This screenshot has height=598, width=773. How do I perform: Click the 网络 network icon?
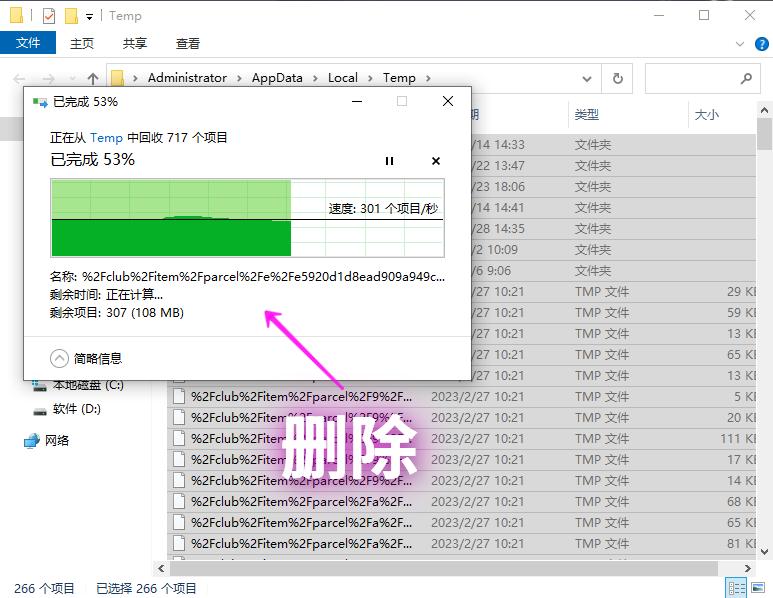point(32,440)
